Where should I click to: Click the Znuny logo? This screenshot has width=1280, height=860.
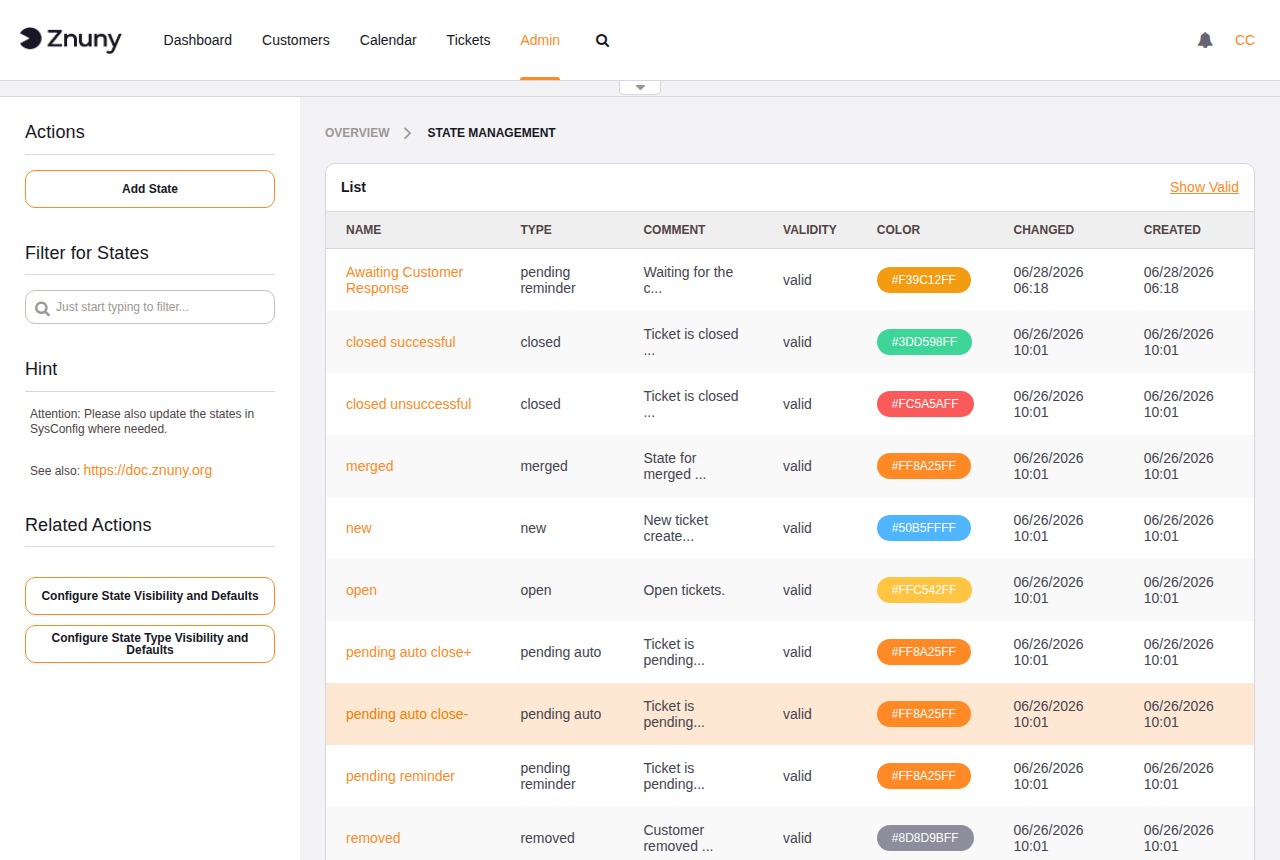click(x=70, y=40)
